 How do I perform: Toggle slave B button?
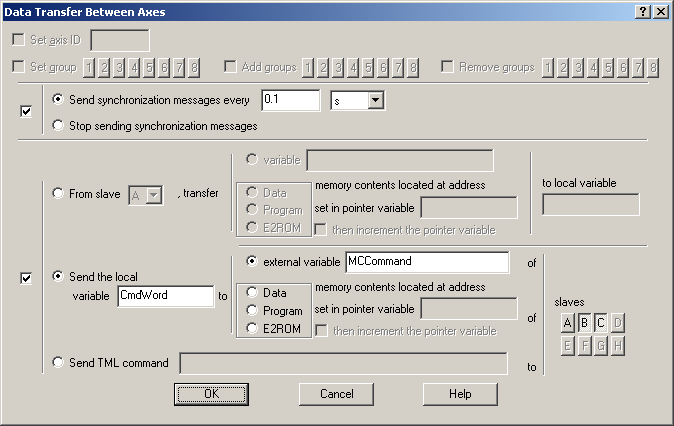584,322
